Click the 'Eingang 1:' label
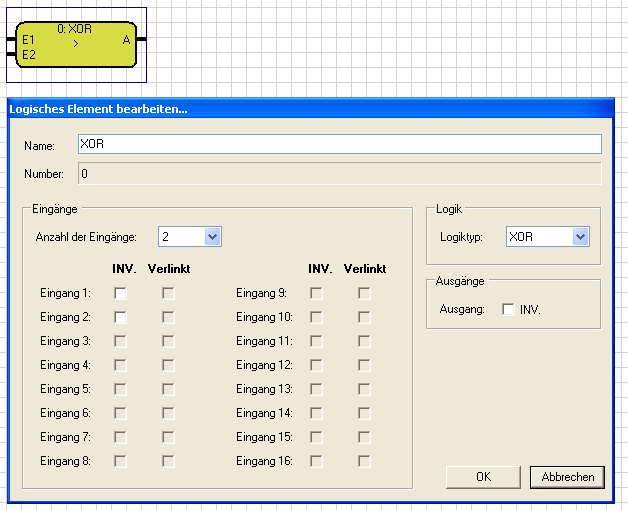 coord(65,293)
